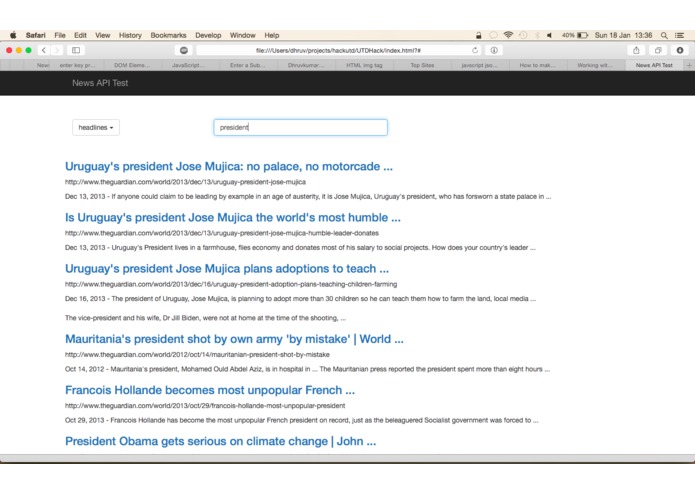Open Notification Center from the menu bar
This screenshot has height=494, width=695.
pos(679,35)
